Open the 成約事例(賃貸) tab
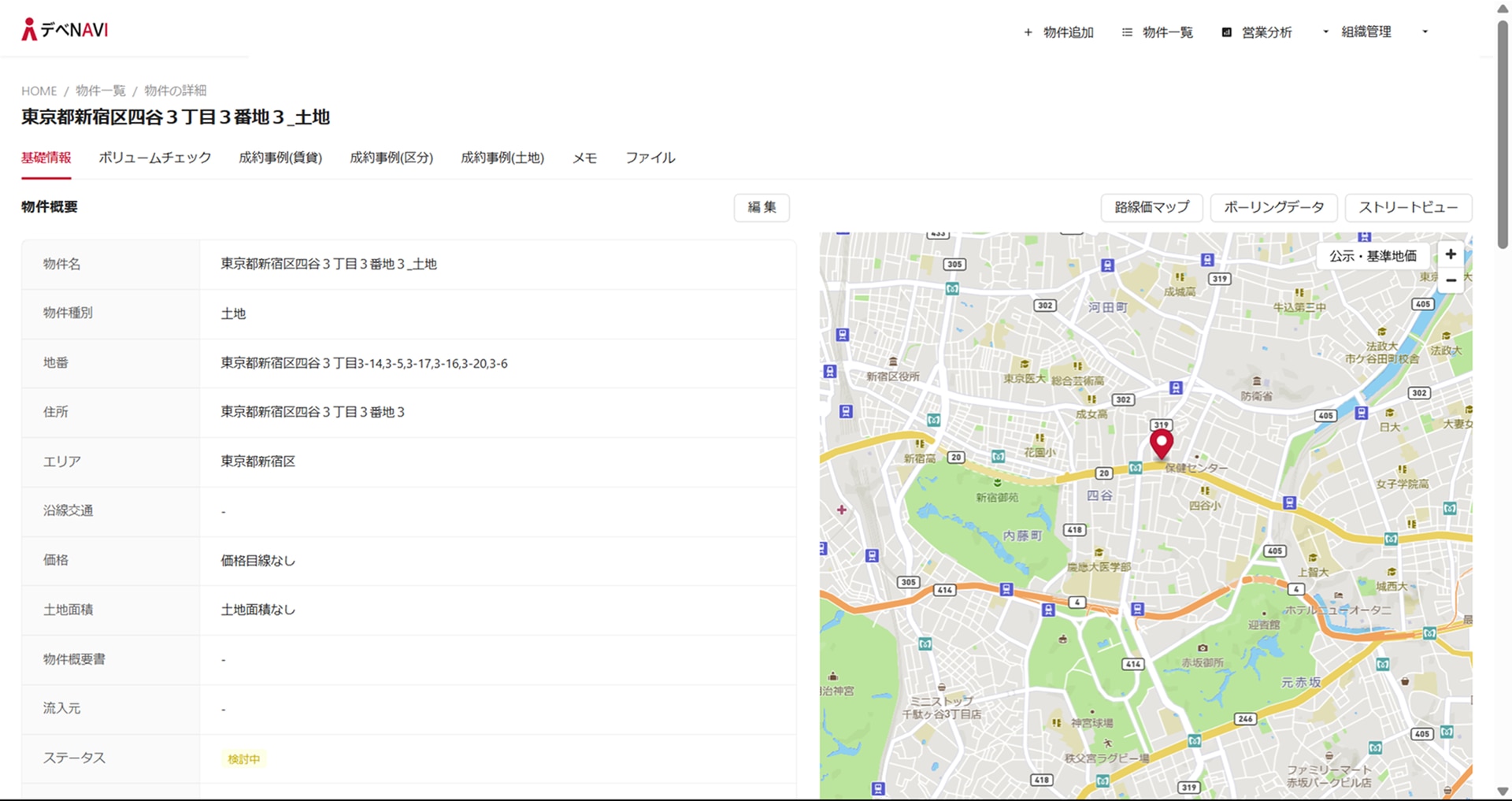The width and height of the screenshot is (1512, 801). click(x=280, y=158)
